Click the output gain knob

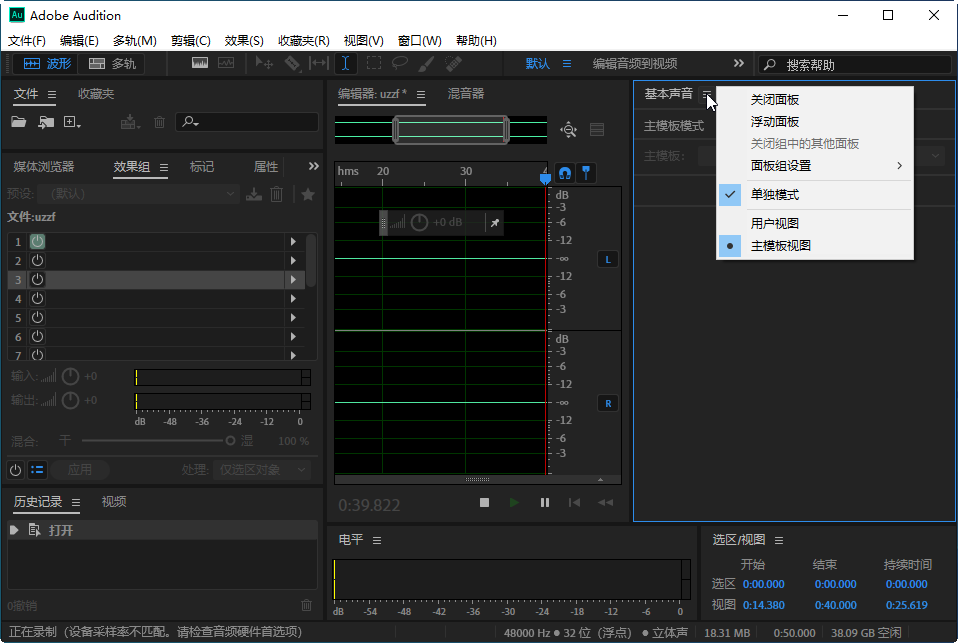[70, 400]
